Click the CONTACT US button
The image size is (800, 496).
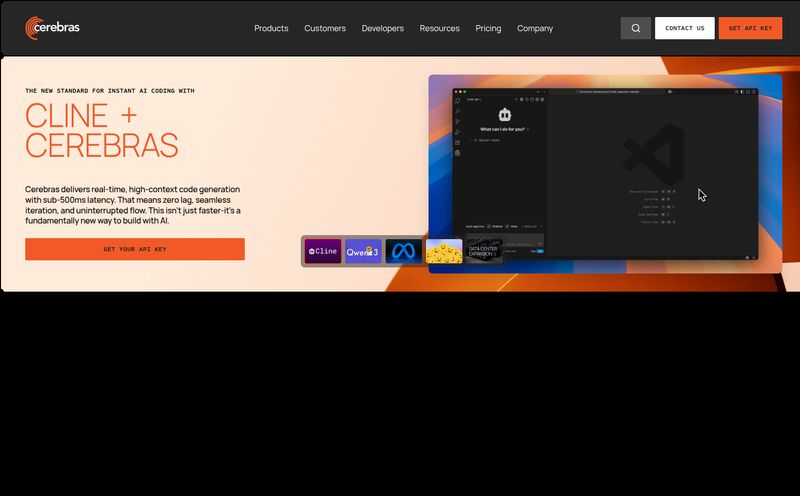685,28
